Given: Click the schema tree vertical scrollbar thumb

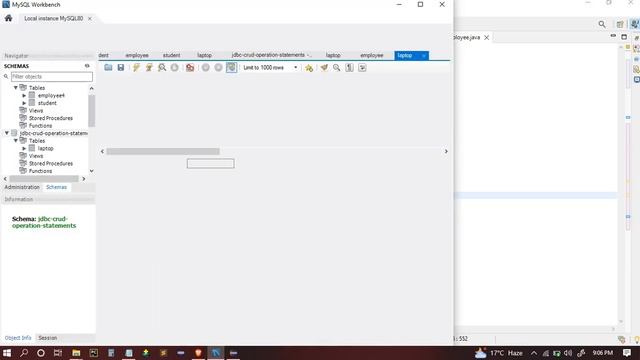Looking at the screenshot, I should pos(91,111).
